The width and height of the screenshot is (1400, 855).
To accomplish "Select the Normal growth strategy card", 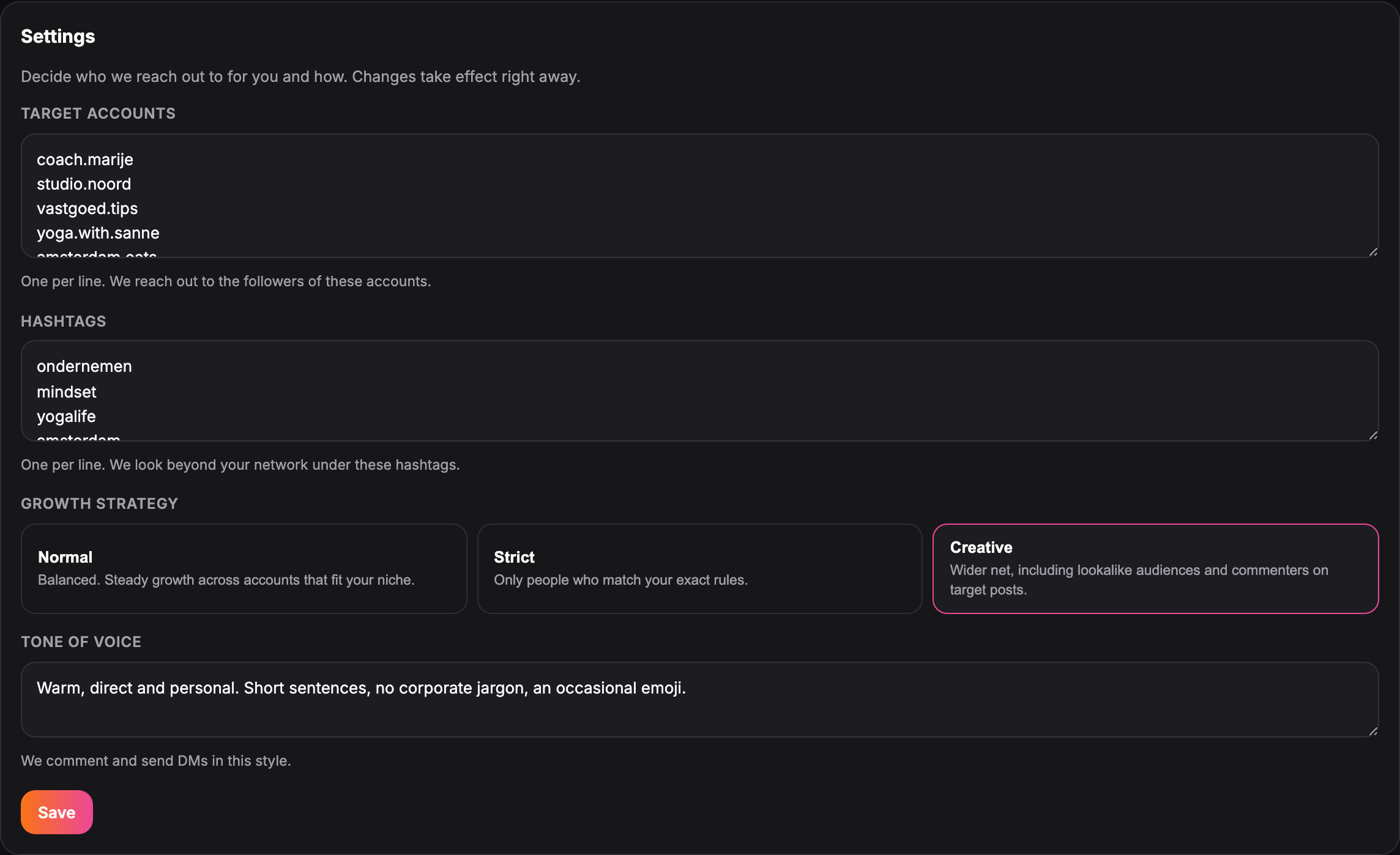I will tap(244, 569).
